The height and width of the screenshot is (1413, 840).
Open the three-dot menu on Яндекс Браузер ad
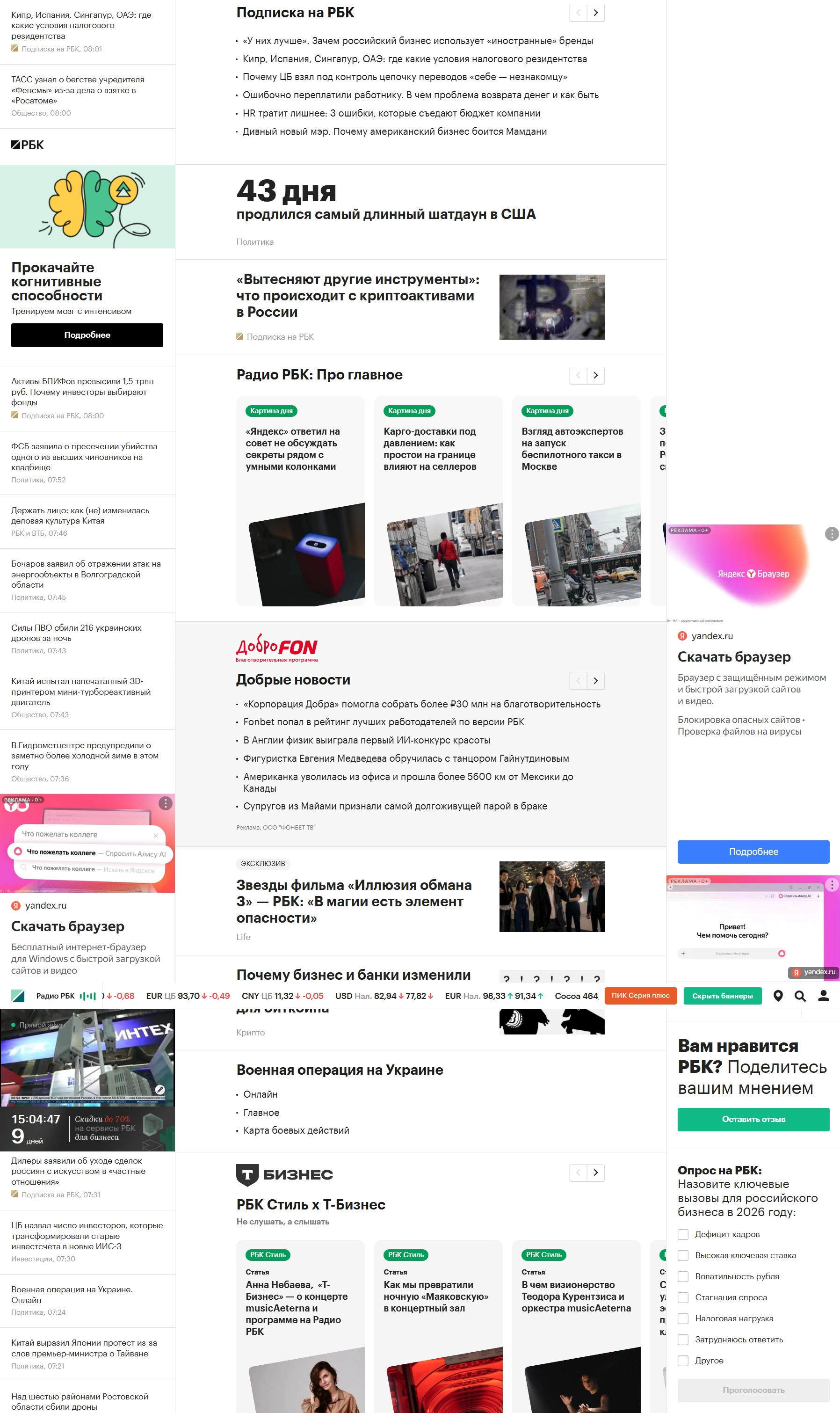coord(831,533)
